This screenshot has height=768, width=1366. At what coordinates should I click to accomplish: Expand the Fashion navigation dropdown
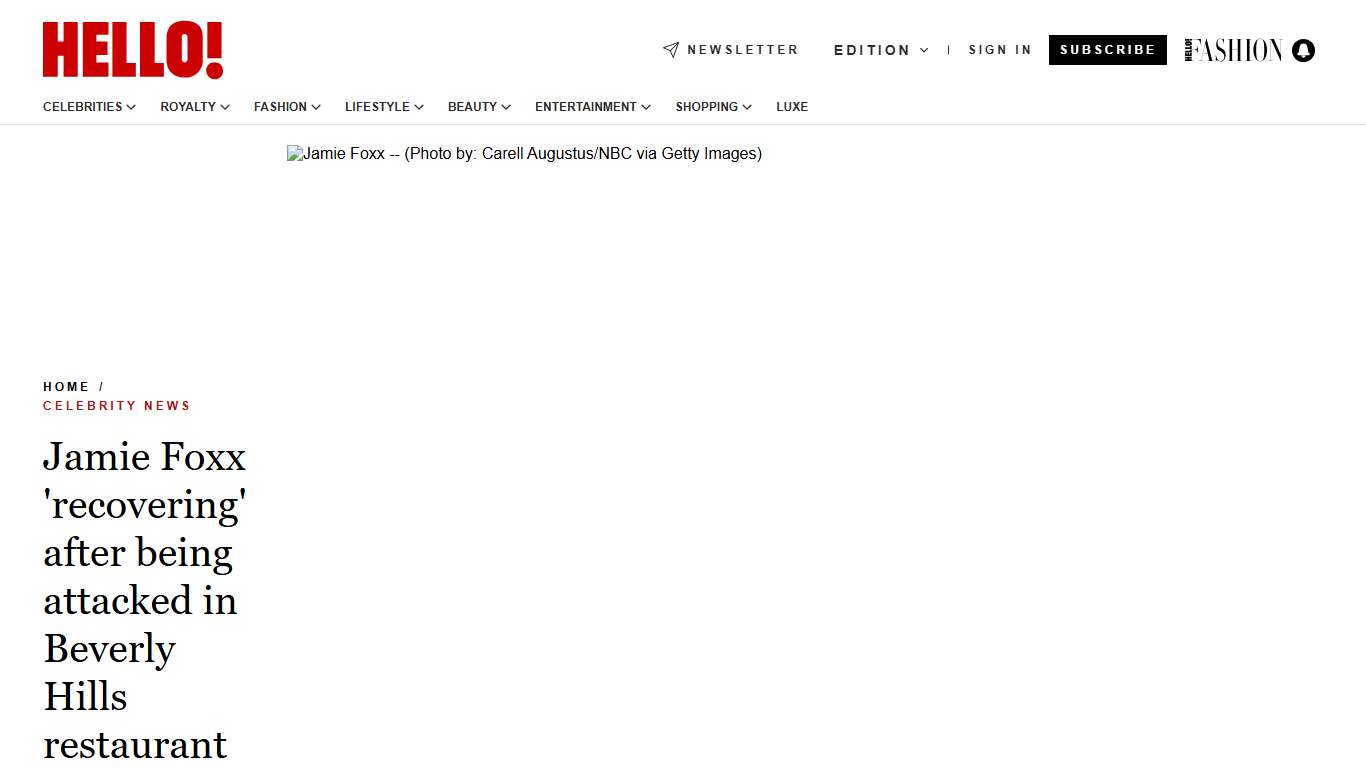[x=287, y=107]
